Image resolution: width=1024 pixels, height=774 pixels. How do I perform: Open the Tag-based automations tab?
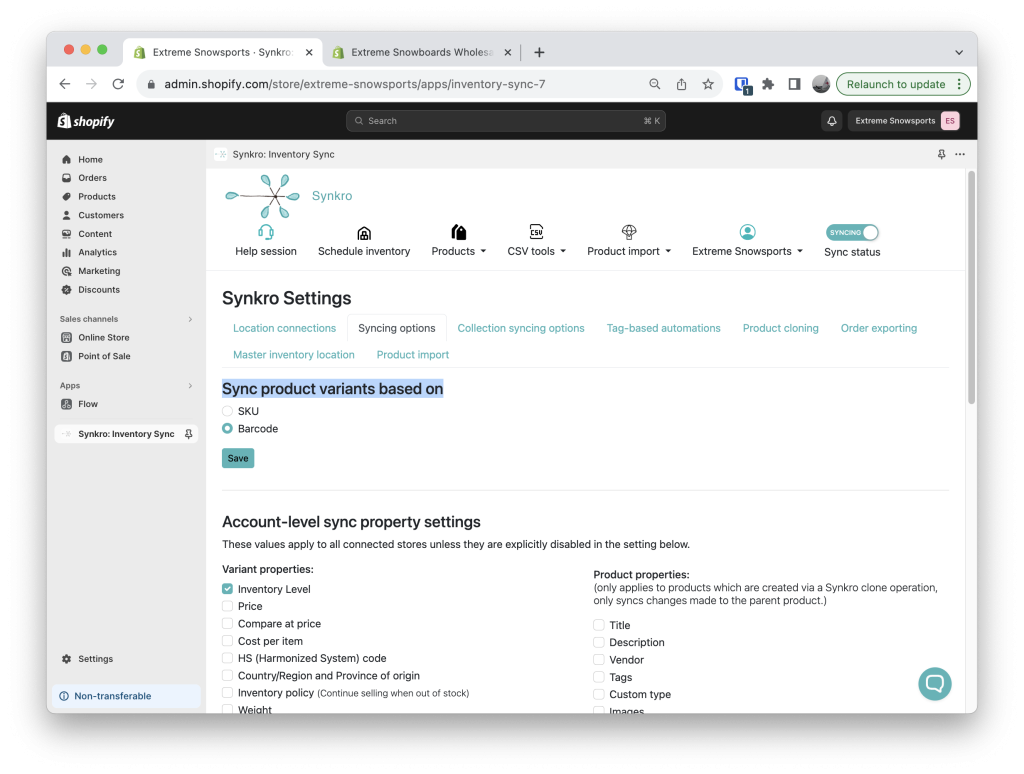point(664,328)
